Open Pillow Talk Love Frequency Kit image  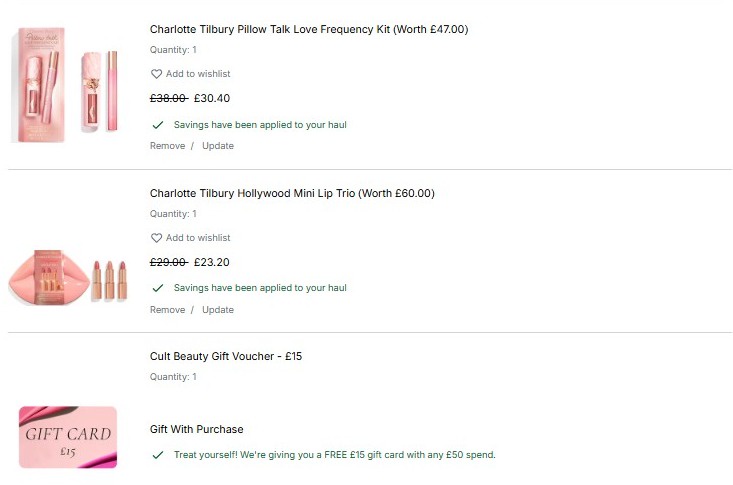pos(68,86)
